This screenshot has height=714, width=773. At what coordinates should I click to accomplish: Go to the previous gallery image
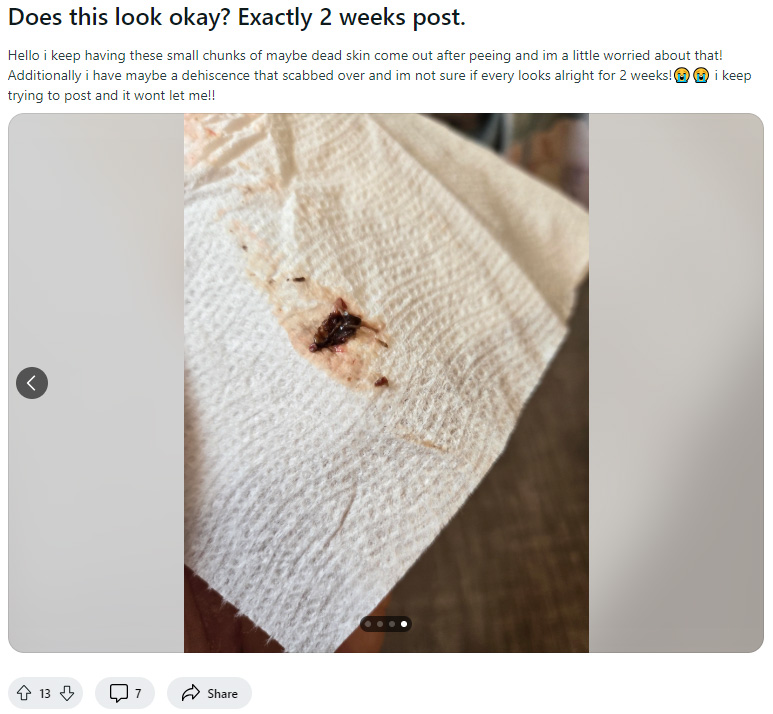[32, 383]
